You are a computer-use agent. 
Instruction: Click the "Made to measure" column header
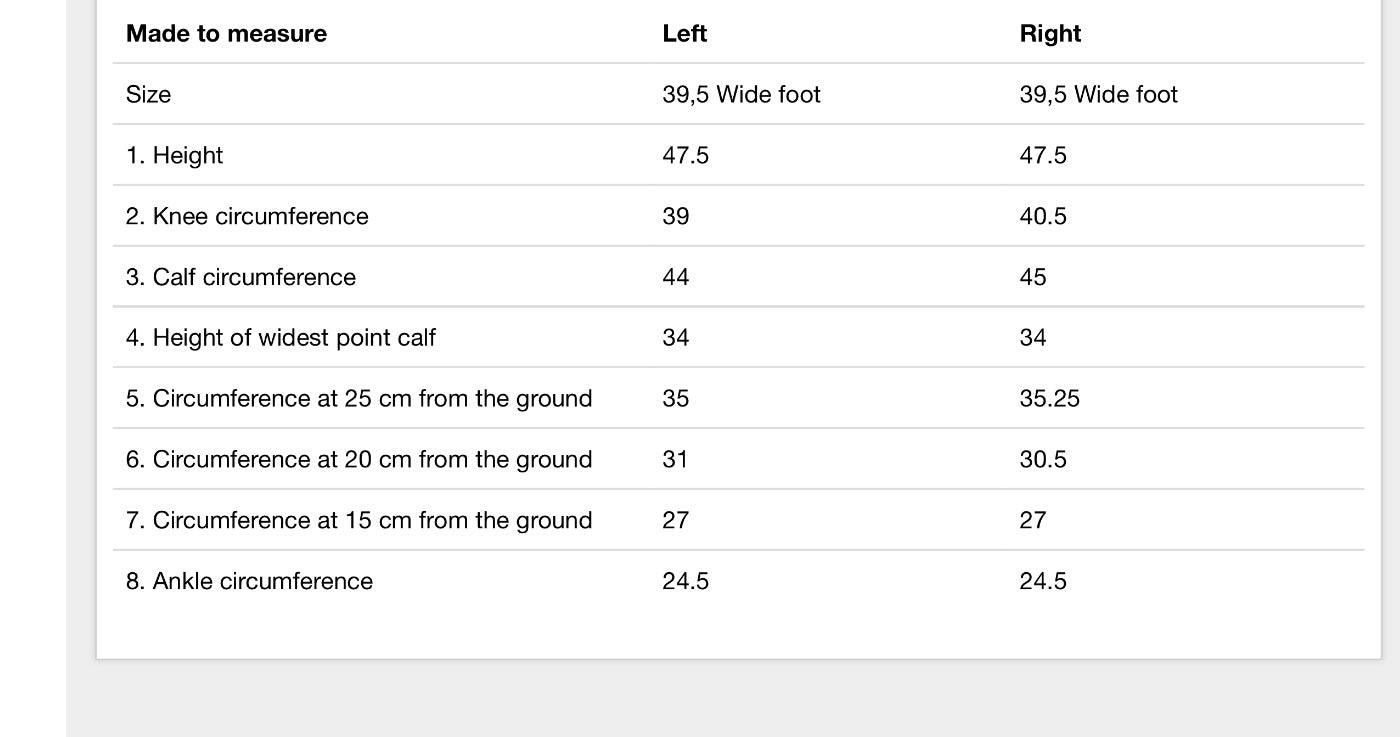click(x=226, y=33)
